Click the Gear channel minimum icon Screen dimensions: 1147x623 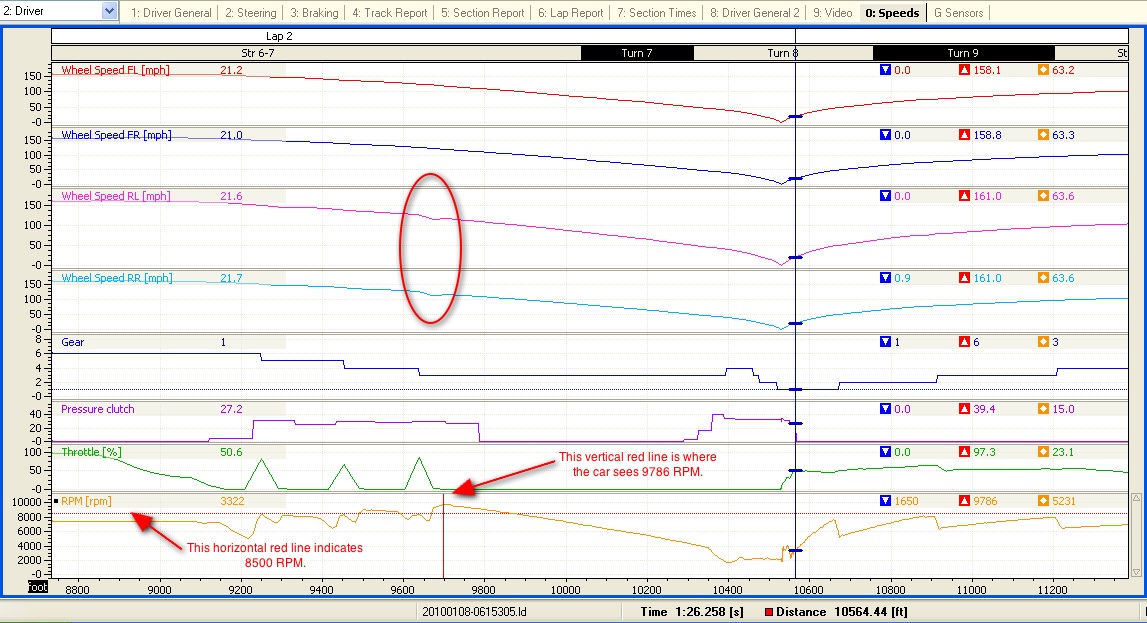click(885, 342)
